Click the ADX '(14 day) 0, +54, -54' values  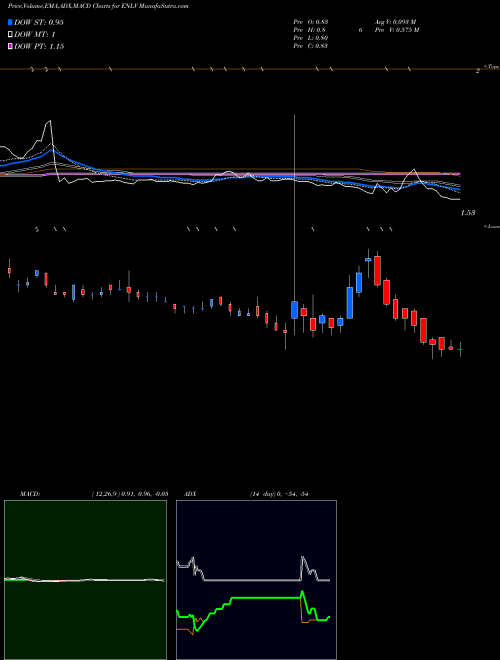pos(279,494)
